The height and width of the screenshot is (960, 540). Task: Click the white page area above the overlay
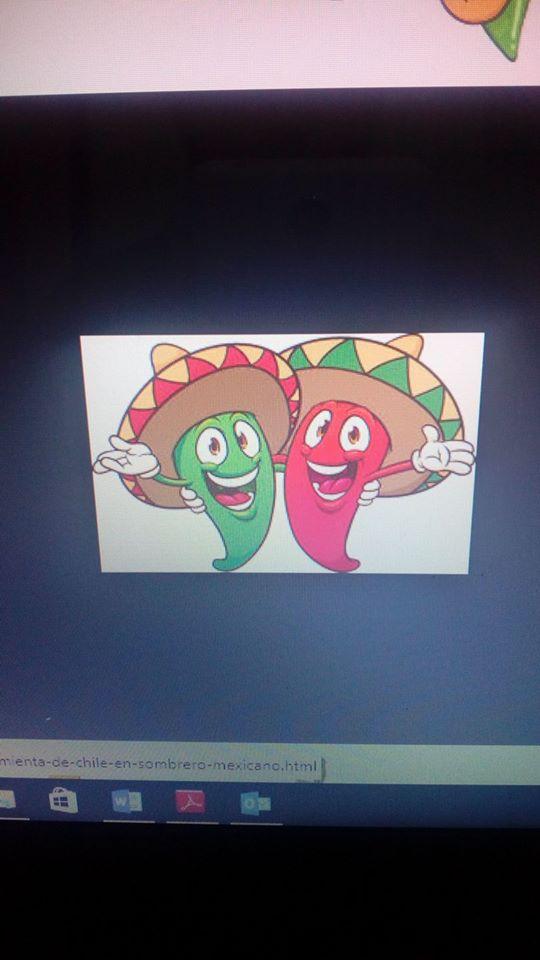click(x=214, y=43)
